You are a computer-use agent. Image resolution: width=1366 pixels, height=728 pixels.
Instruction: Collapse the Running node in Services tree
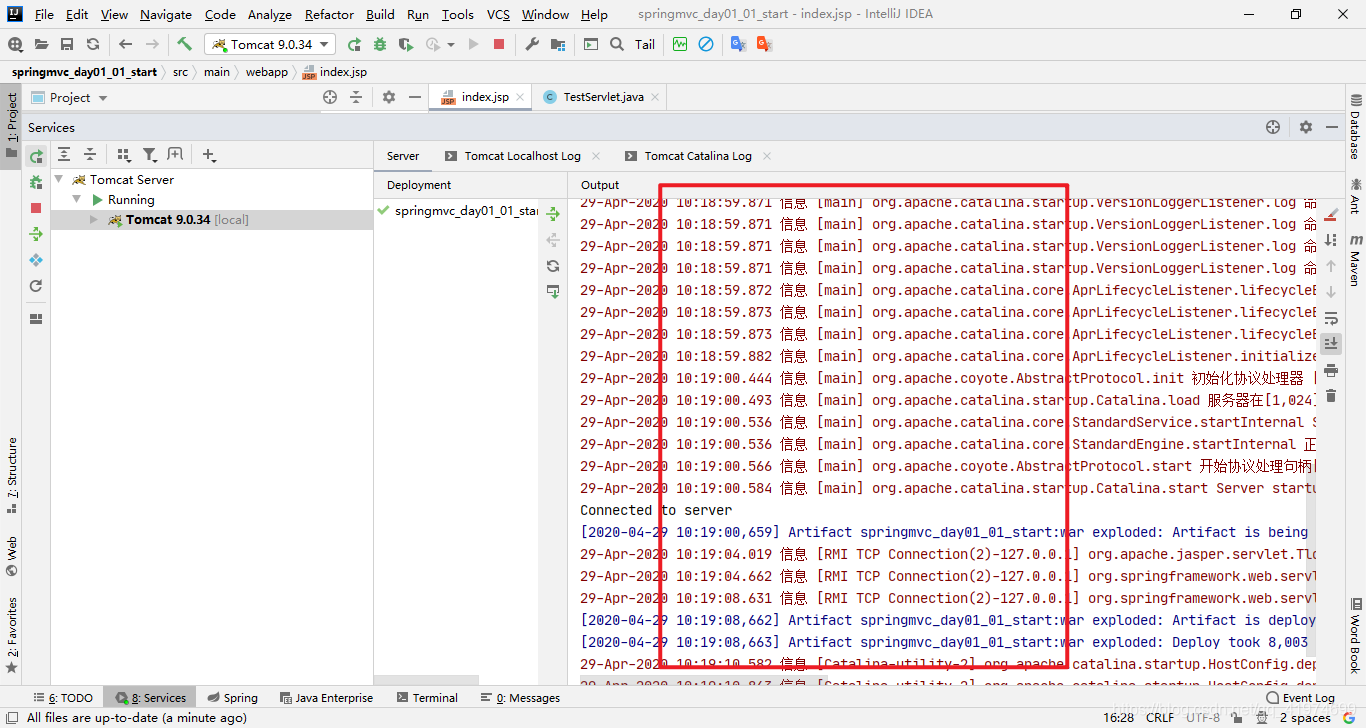tap(77, 200)
